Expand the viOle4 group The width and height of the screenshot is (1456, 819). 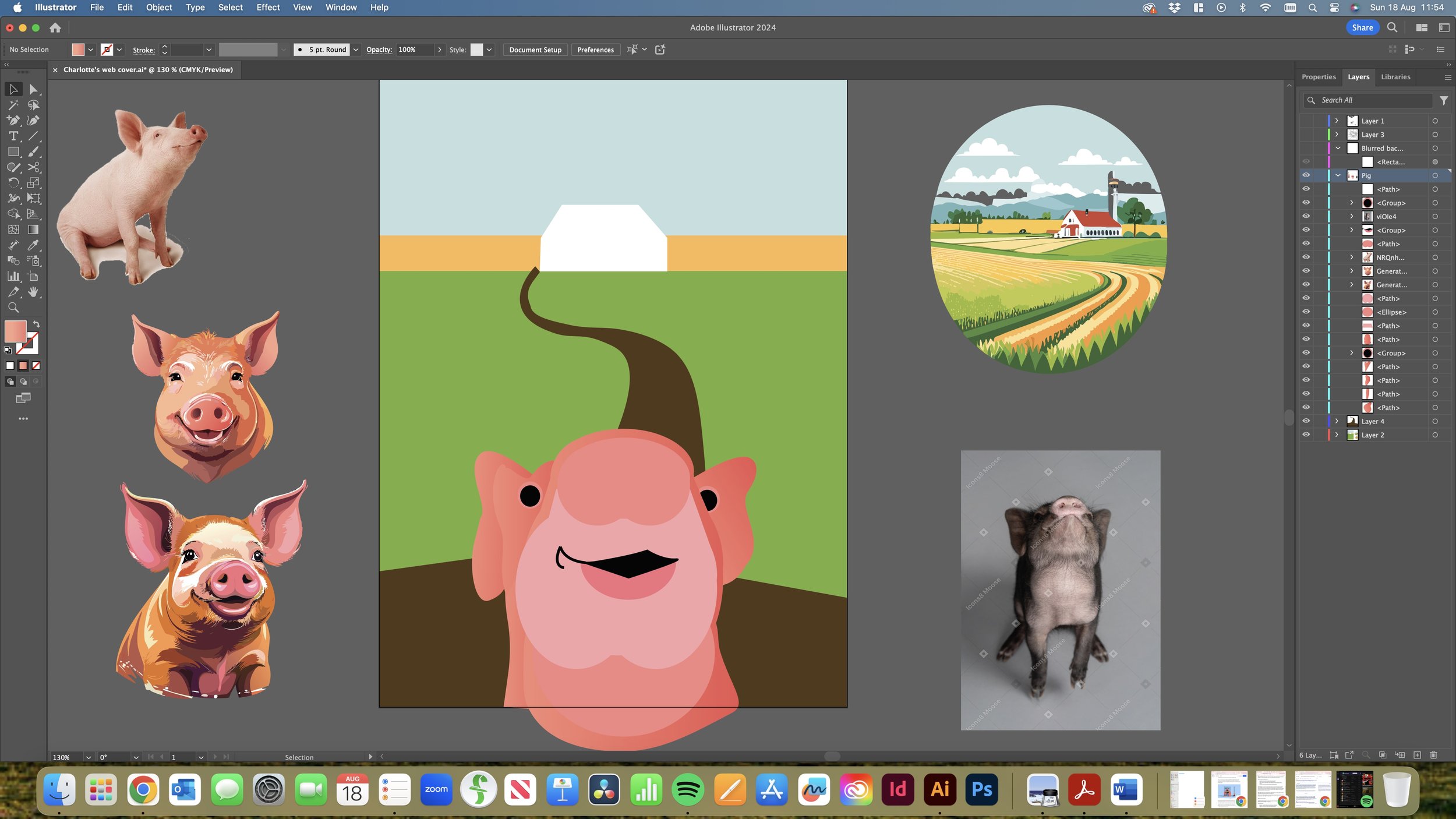click(x=1352, y=216)
